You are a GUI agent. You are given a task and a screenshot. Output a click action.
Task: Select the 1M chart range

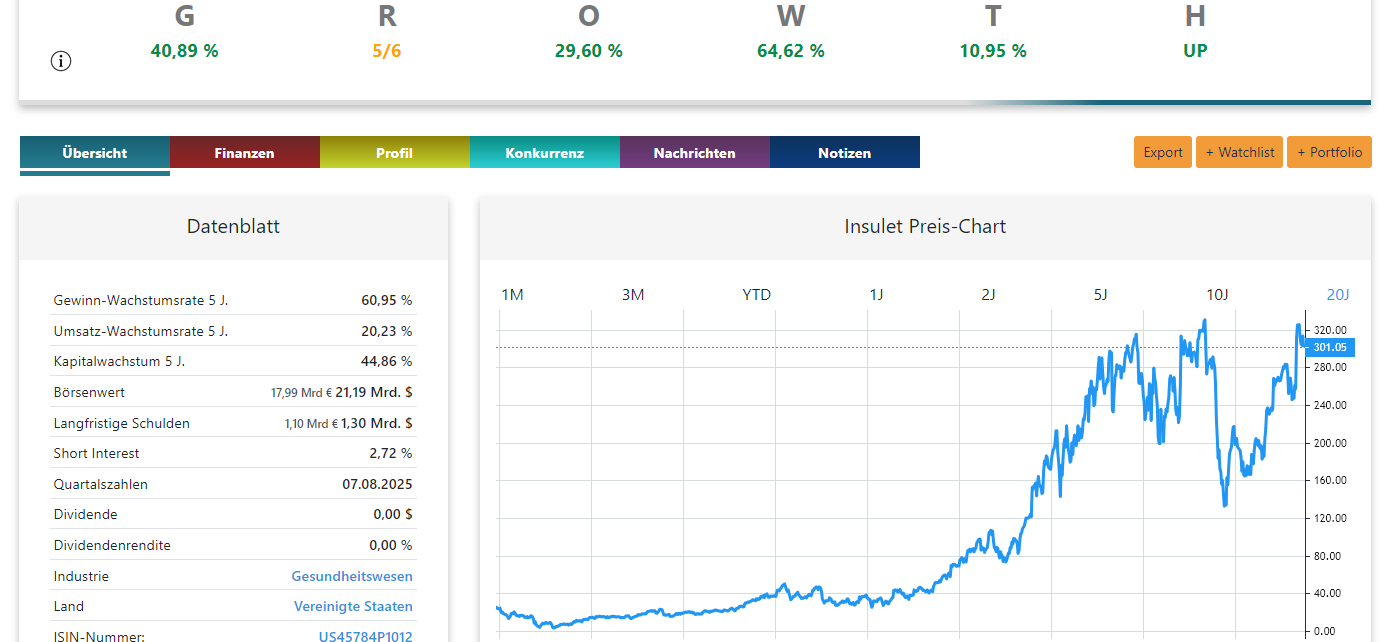[512, 294]
